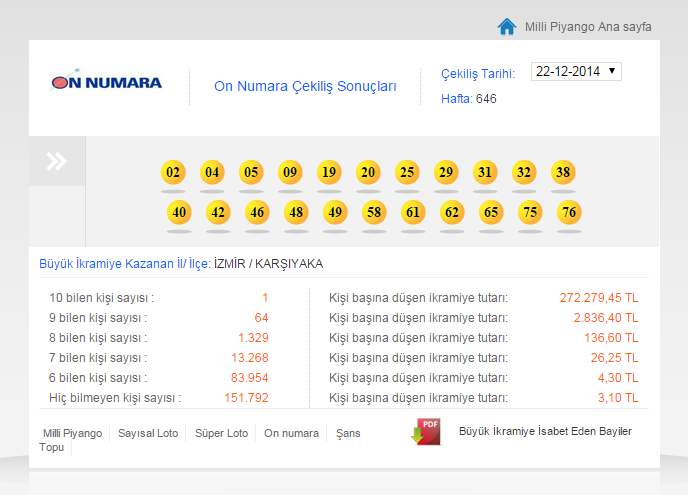Click the yellow ball numbered 38
The image size is (688, 495).
coord(563,172)
